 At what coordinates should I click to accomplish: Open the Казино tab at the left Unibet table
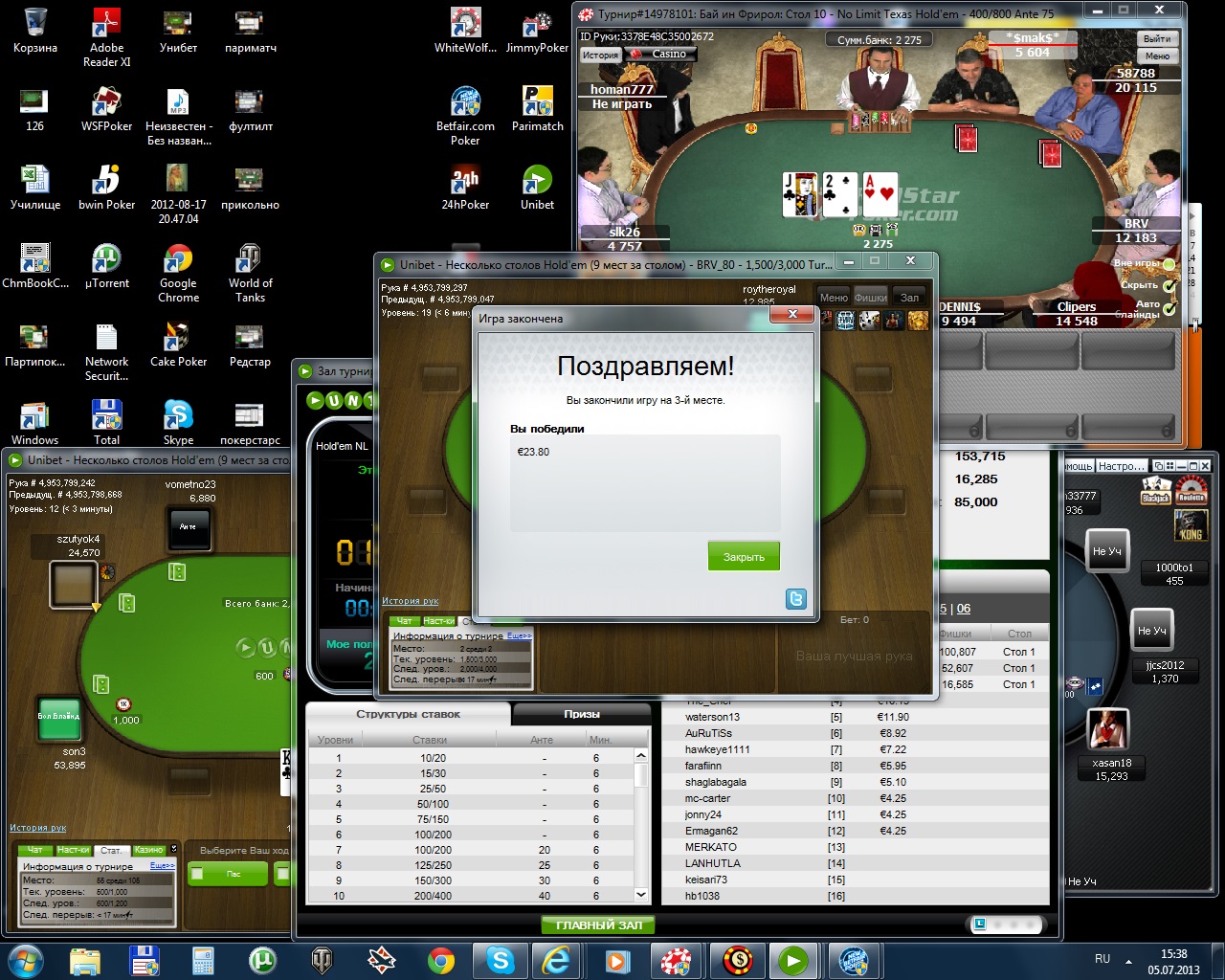click(x=148, y=850)
